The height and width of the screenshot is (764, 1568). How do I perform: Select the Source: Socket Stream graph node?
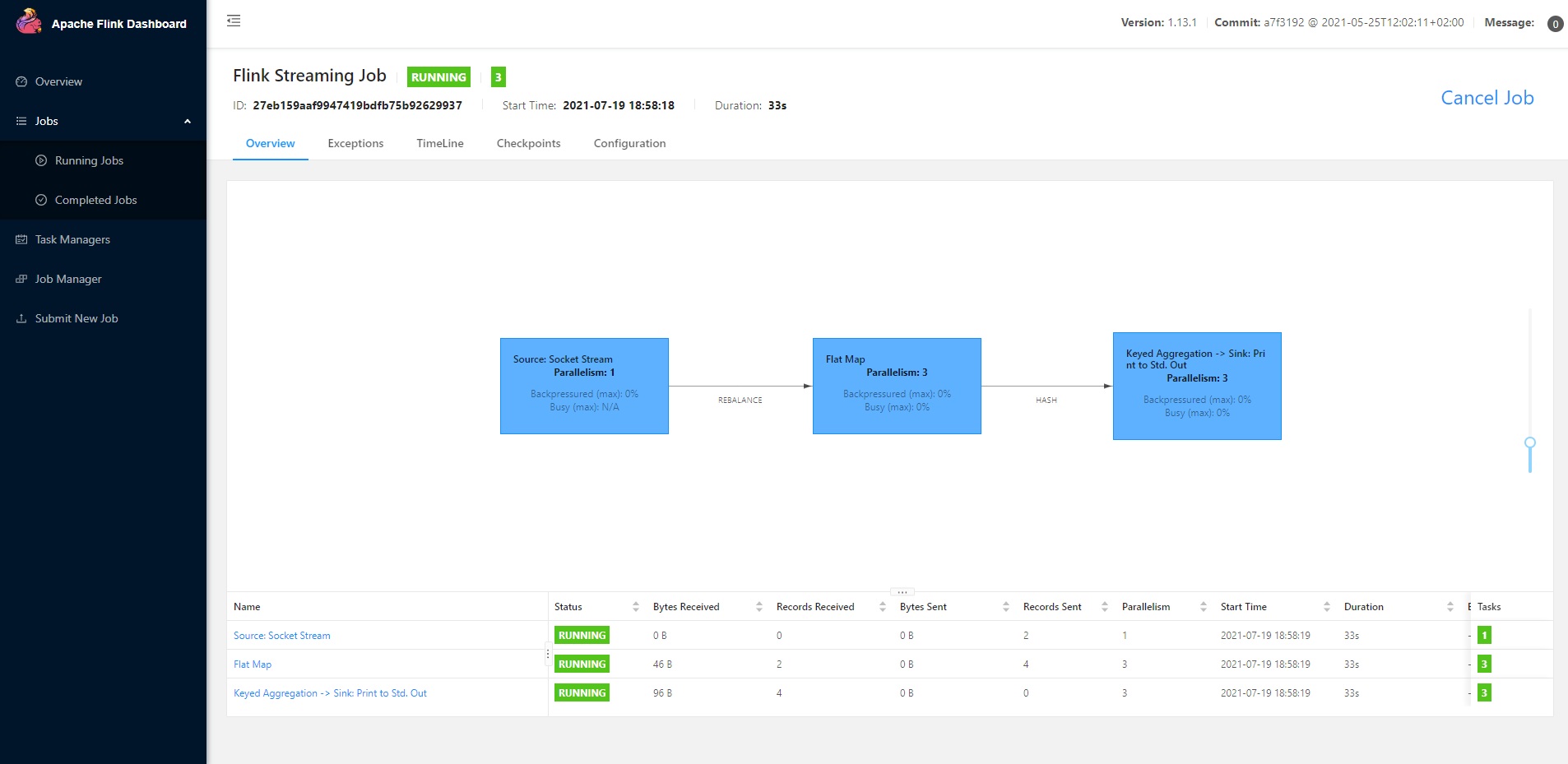pyautogui.click(x=584, y=386)
